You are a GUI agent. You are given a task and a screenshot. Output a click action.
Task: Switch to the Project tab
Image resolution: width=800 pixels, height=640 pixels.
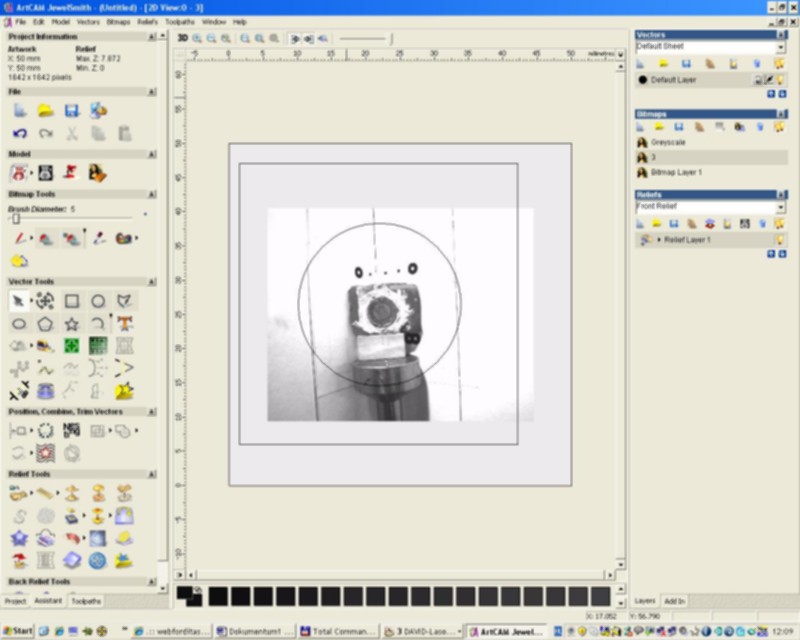[15, 601]
